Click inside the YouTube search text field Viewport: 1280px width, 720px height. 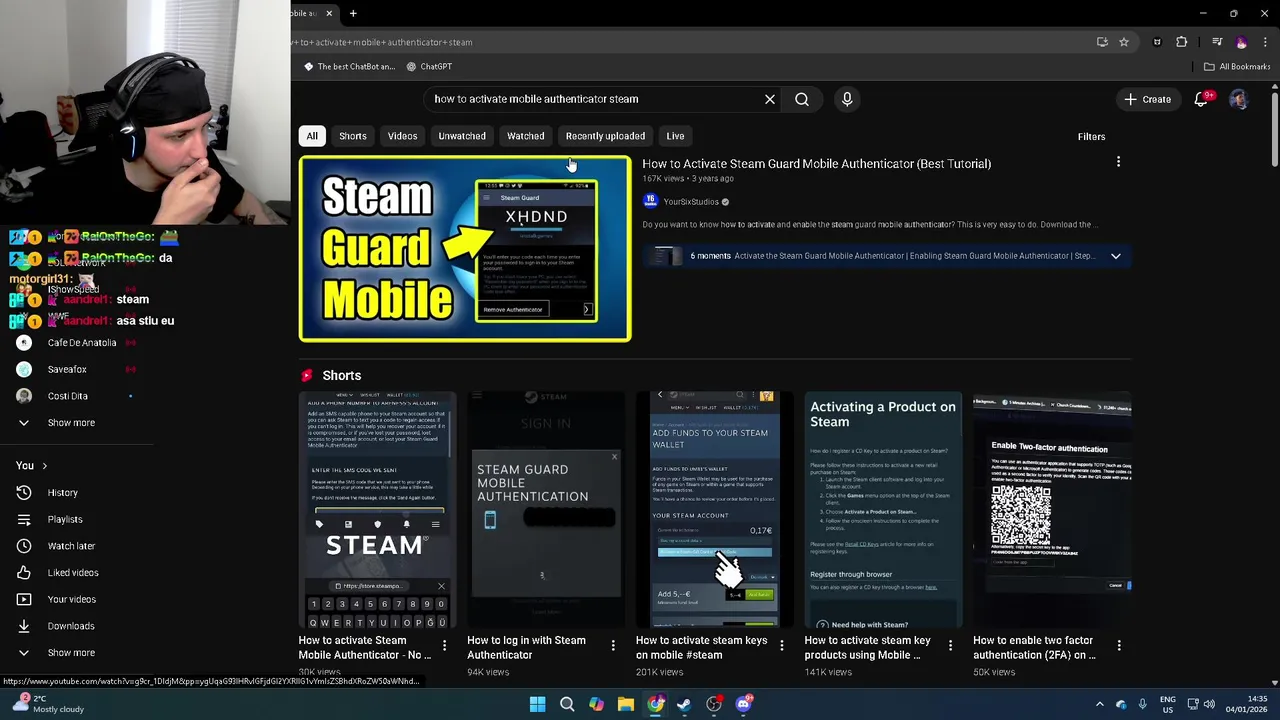tap(590, 99)
